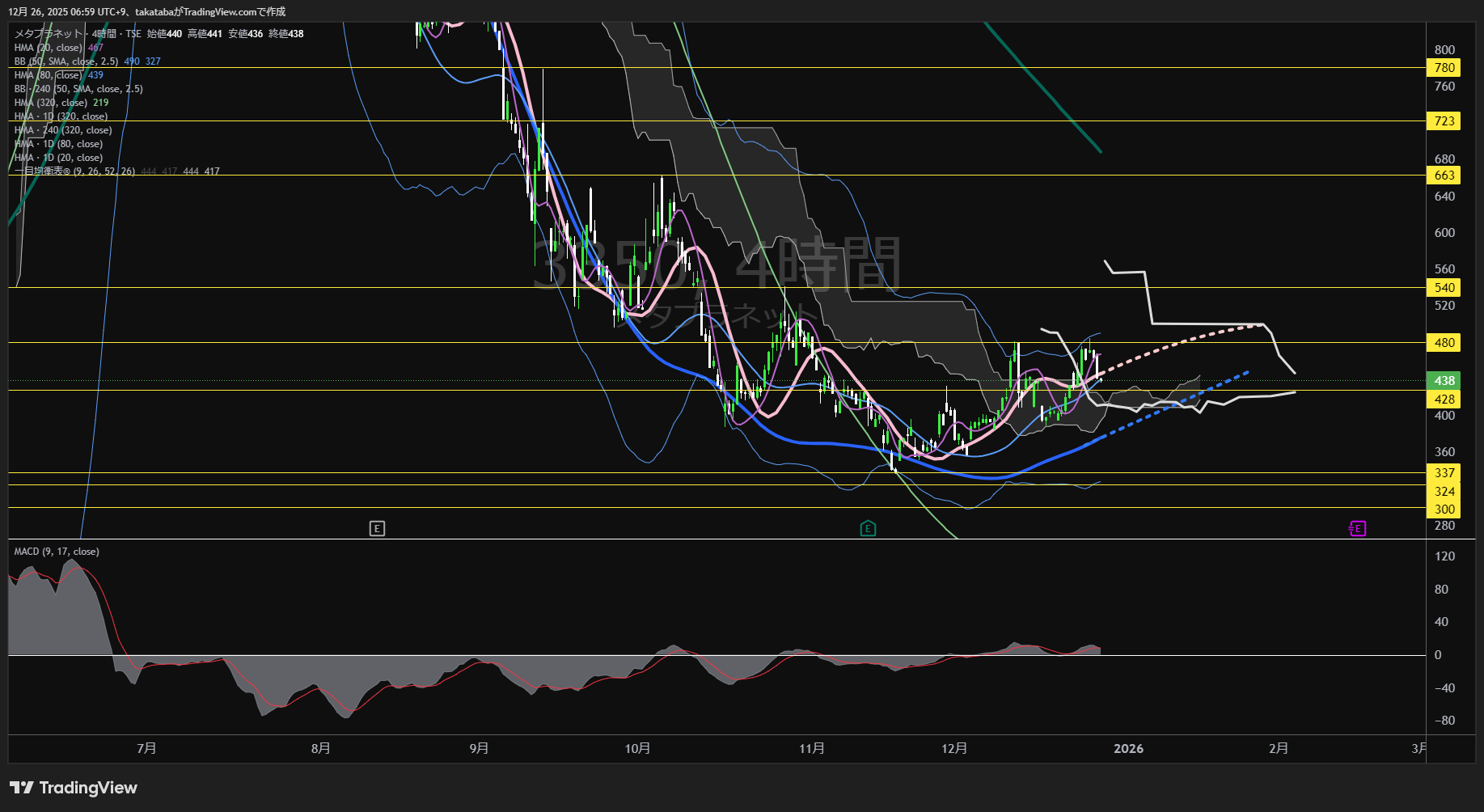Click the 2026 label on the time axis
This screenshot has height=812, width=1484.
[x=1128, y=749]
